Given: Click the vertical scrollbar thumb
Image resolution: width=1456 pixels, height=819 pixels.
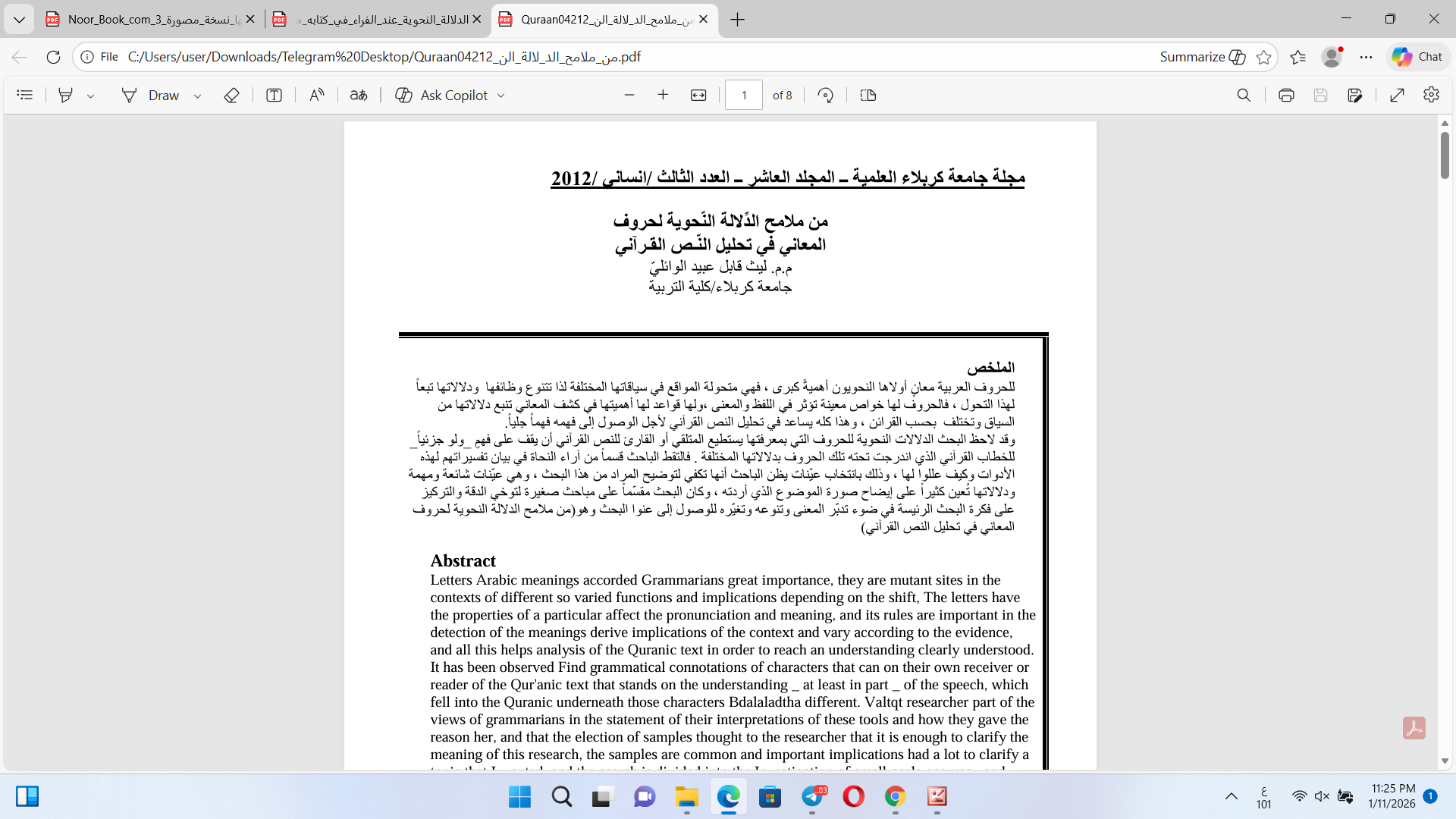Looking at the screenshot, I should click(1445, 155).
